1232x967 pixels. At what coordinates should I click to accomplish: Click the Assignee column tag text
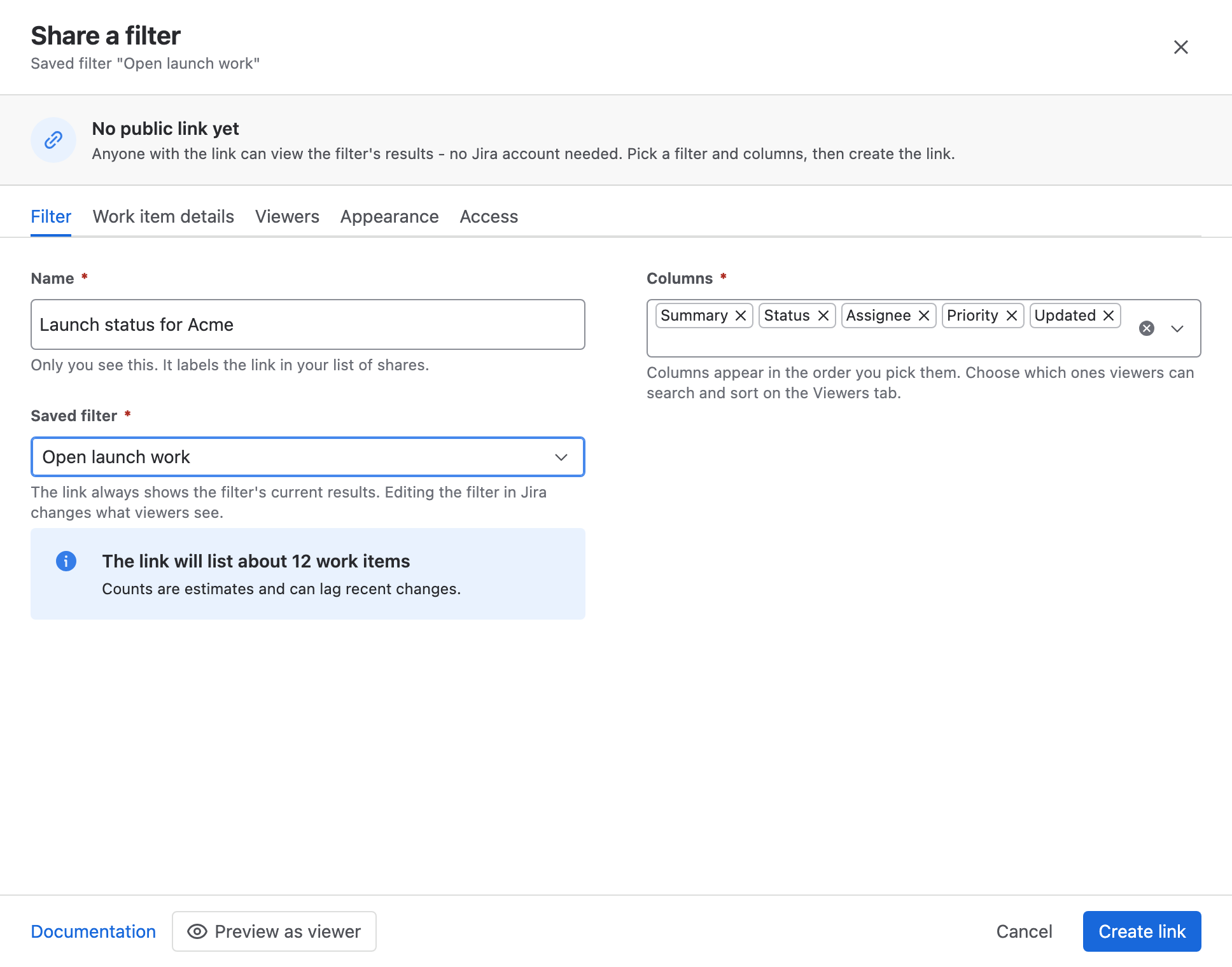point(878,316)
